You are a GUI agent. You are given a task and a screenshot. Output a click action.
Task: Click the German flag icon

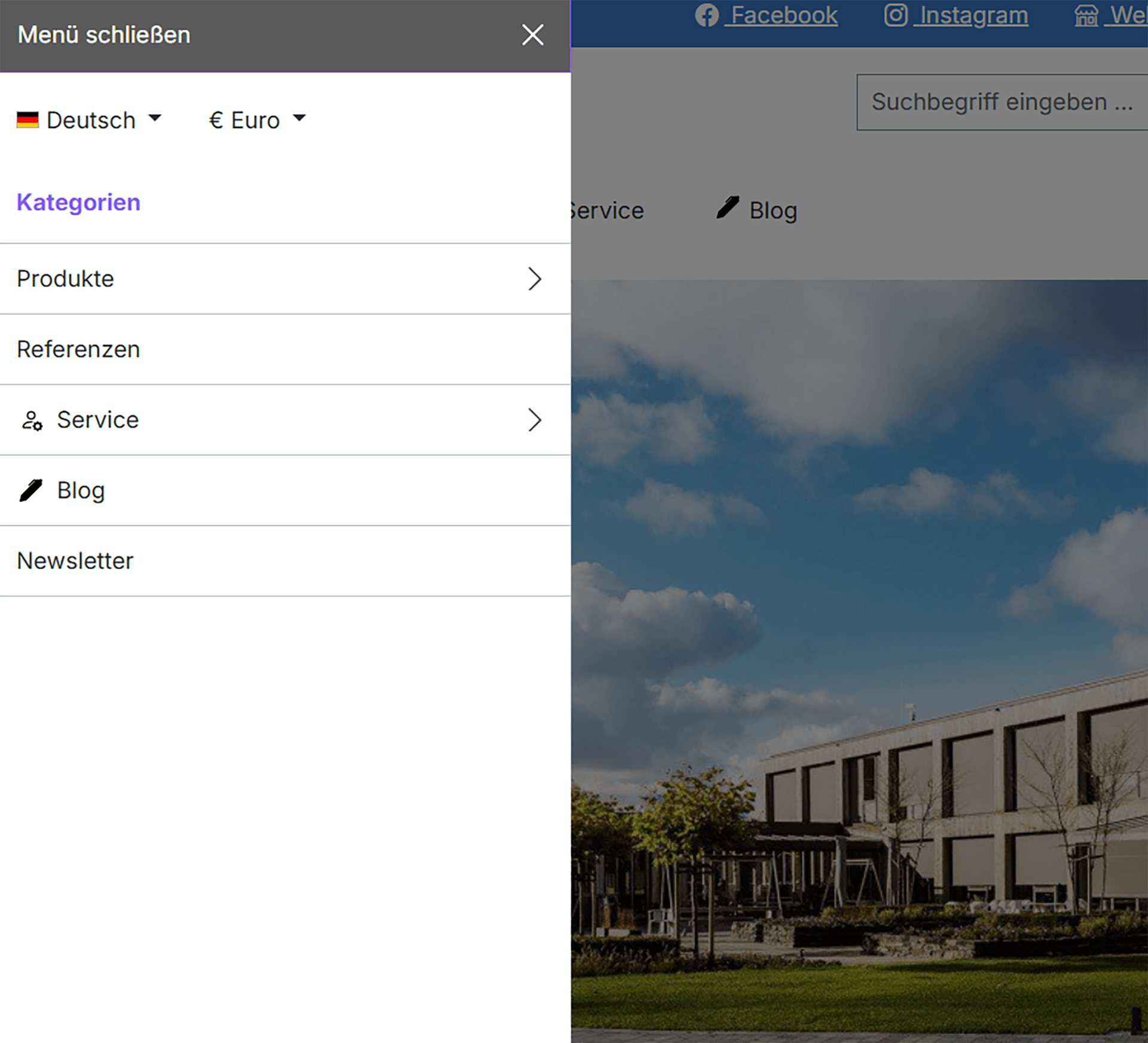click(x=28, y=120)
